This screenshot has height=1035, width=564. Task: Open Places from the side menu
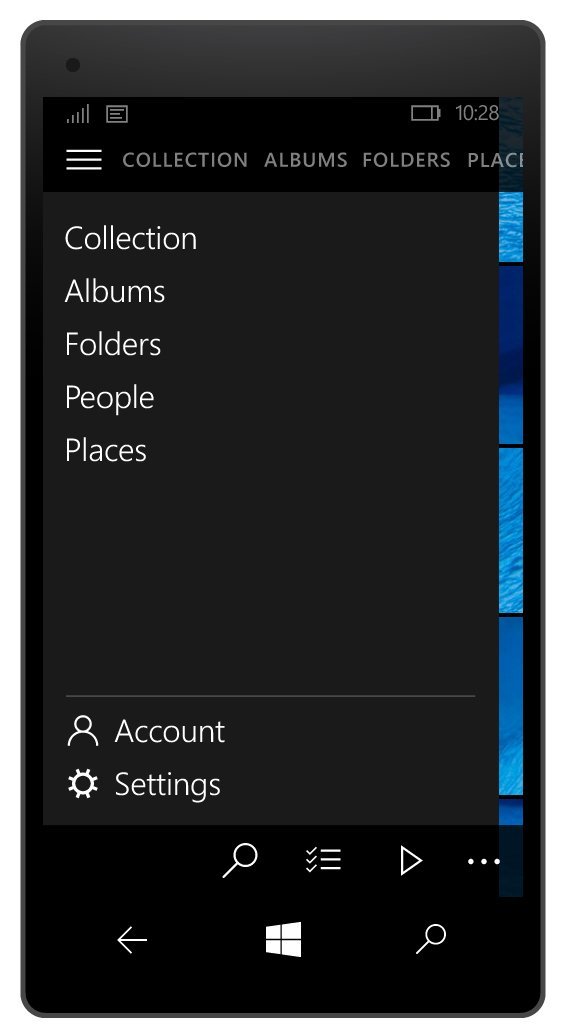click(106, 450)
